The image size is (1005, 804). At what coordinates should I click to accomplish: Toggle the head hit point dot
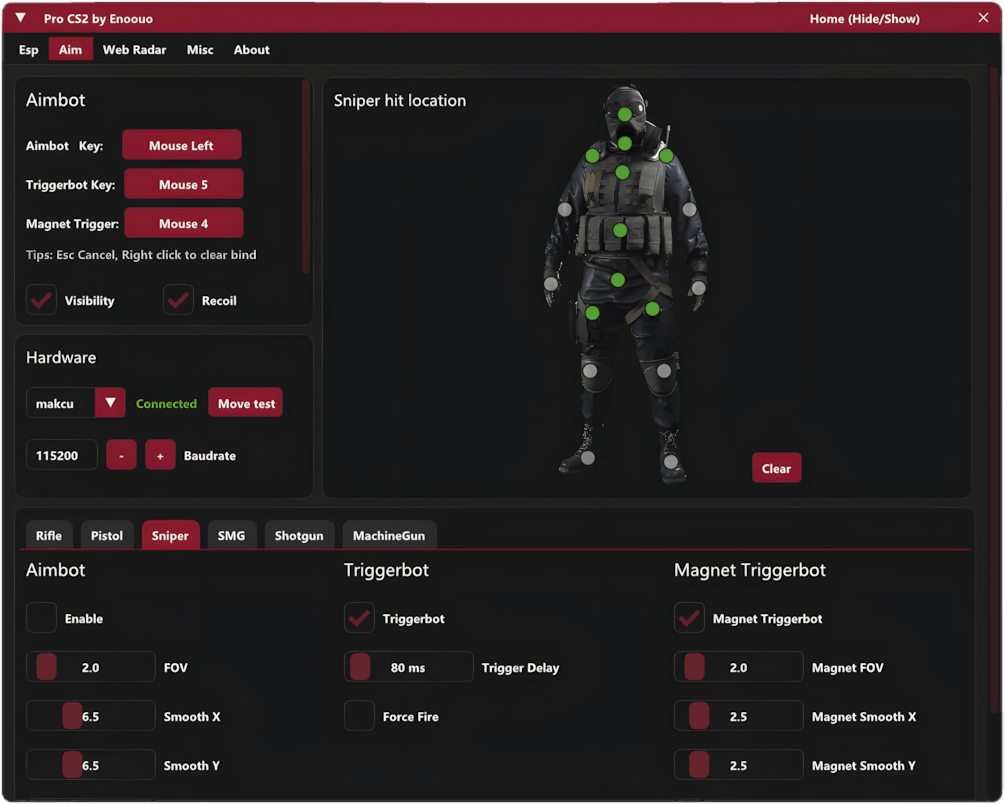click(x=625, y=115)
